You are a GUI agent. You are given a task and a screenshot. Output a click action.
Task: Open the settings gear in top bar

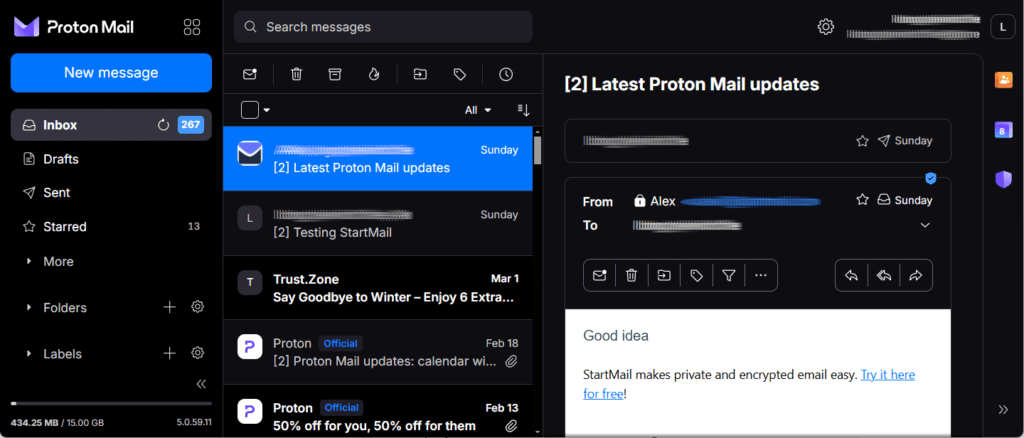pyautogui.click(x=825, y=27)
